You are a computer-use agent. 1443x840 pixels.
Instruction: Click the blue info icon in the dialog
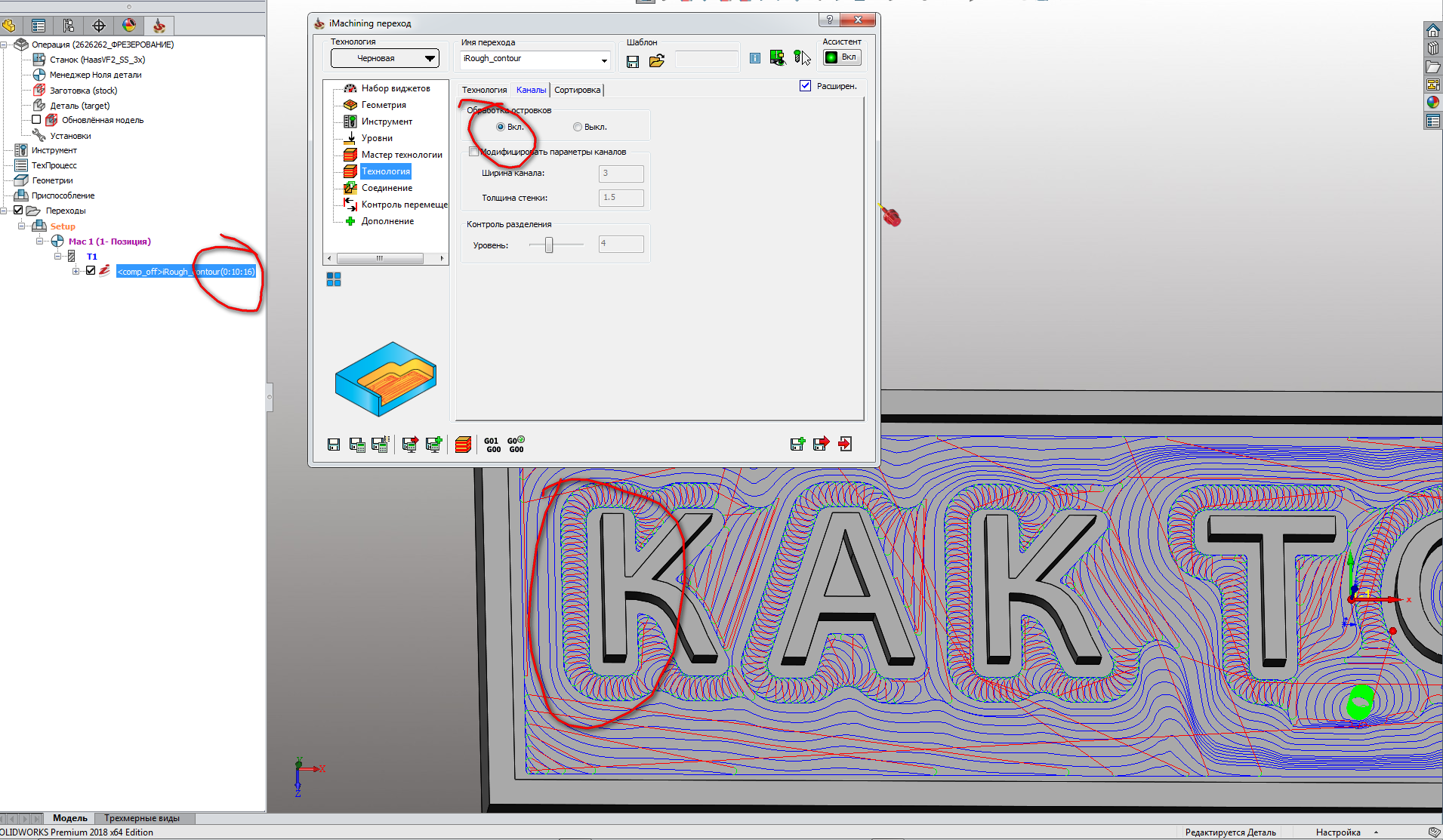(x=754, y=58)
